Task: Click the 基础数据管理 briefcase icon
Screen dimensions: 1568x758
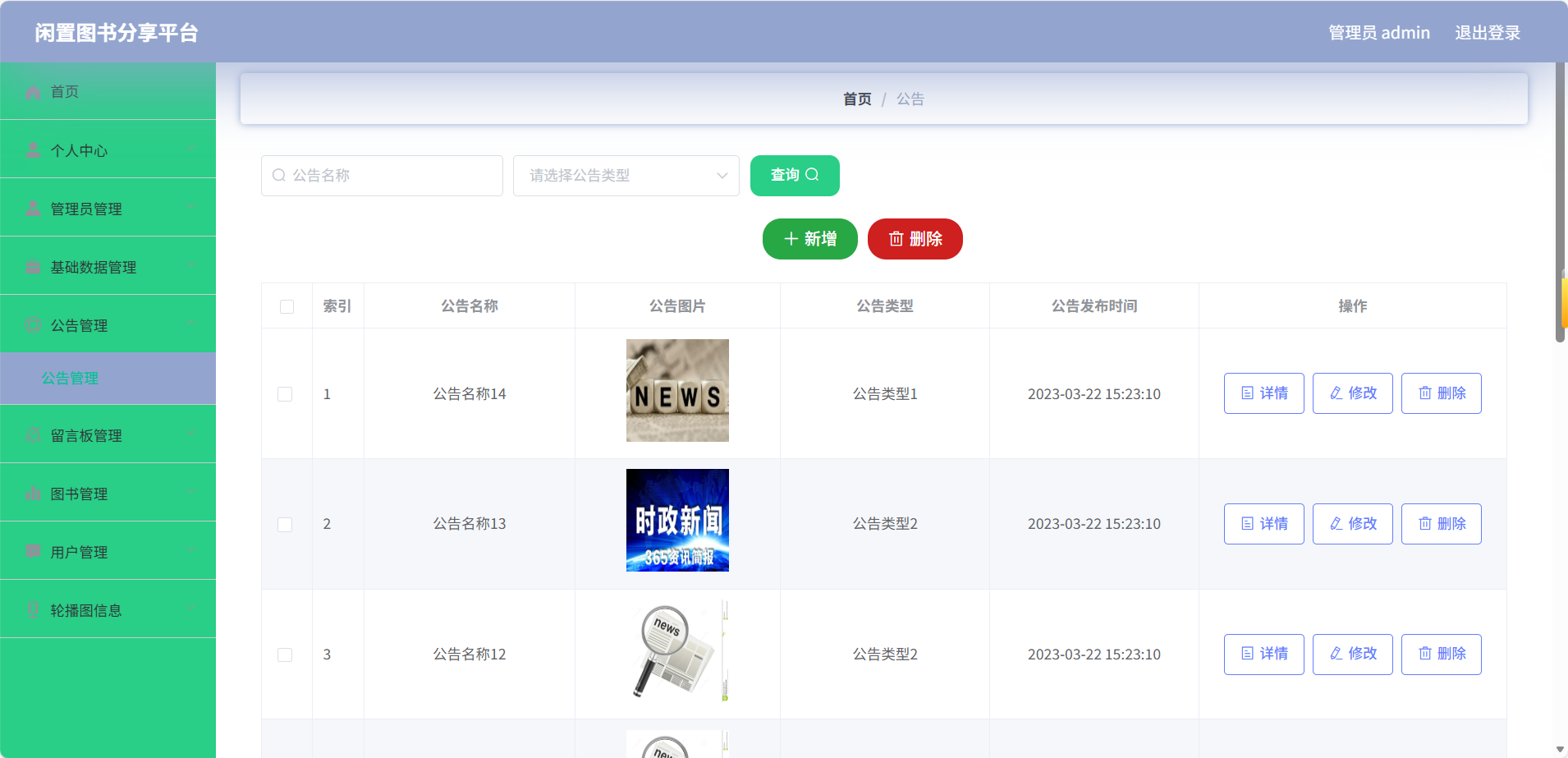Action: [x=33, y=267]
